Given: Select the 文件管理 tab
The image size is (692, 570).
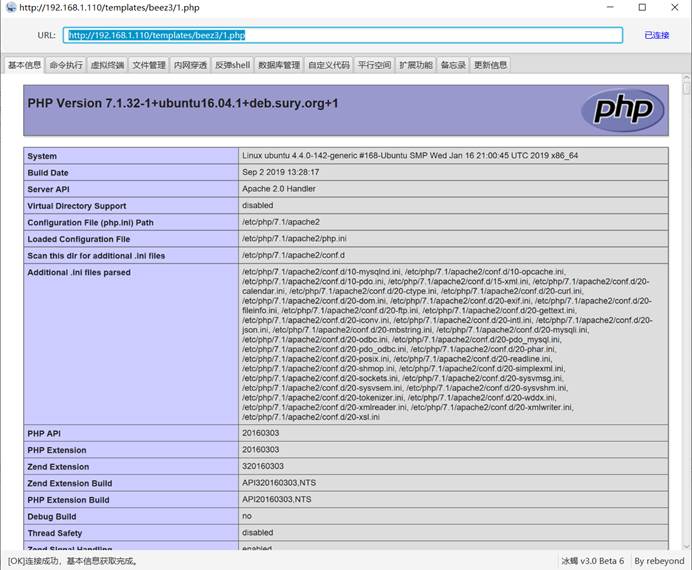Looking at the screenshot, I should point(149,65).
